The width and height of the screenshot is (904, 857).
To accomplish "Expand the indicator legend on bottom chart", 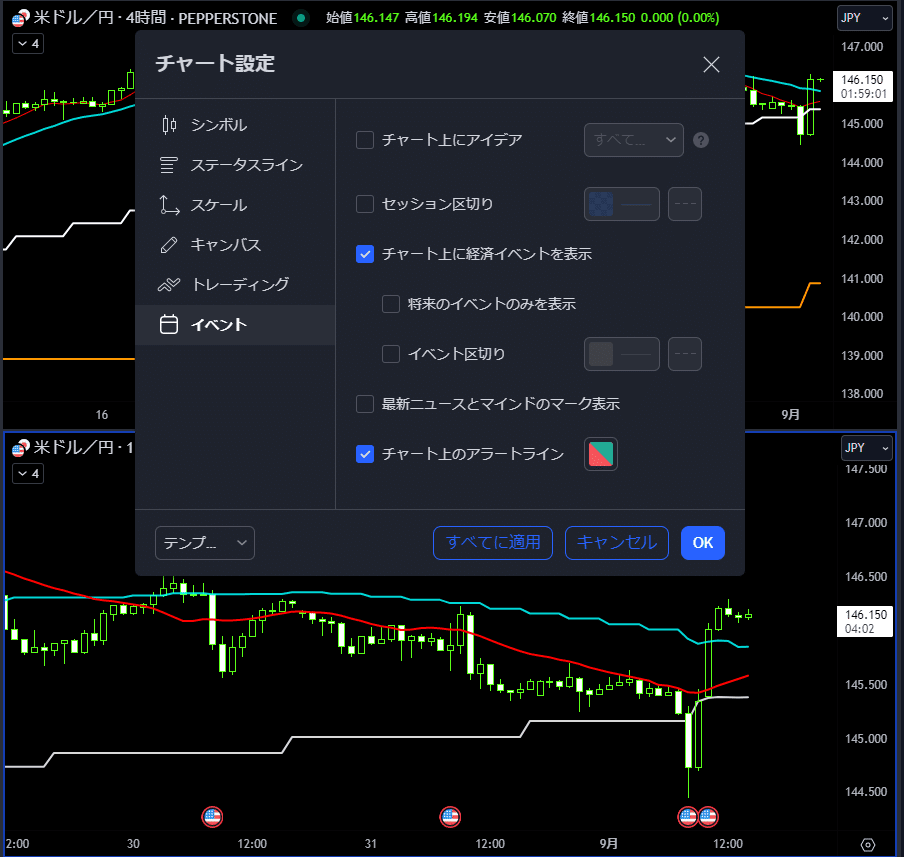I will click(x=28, y=473).
